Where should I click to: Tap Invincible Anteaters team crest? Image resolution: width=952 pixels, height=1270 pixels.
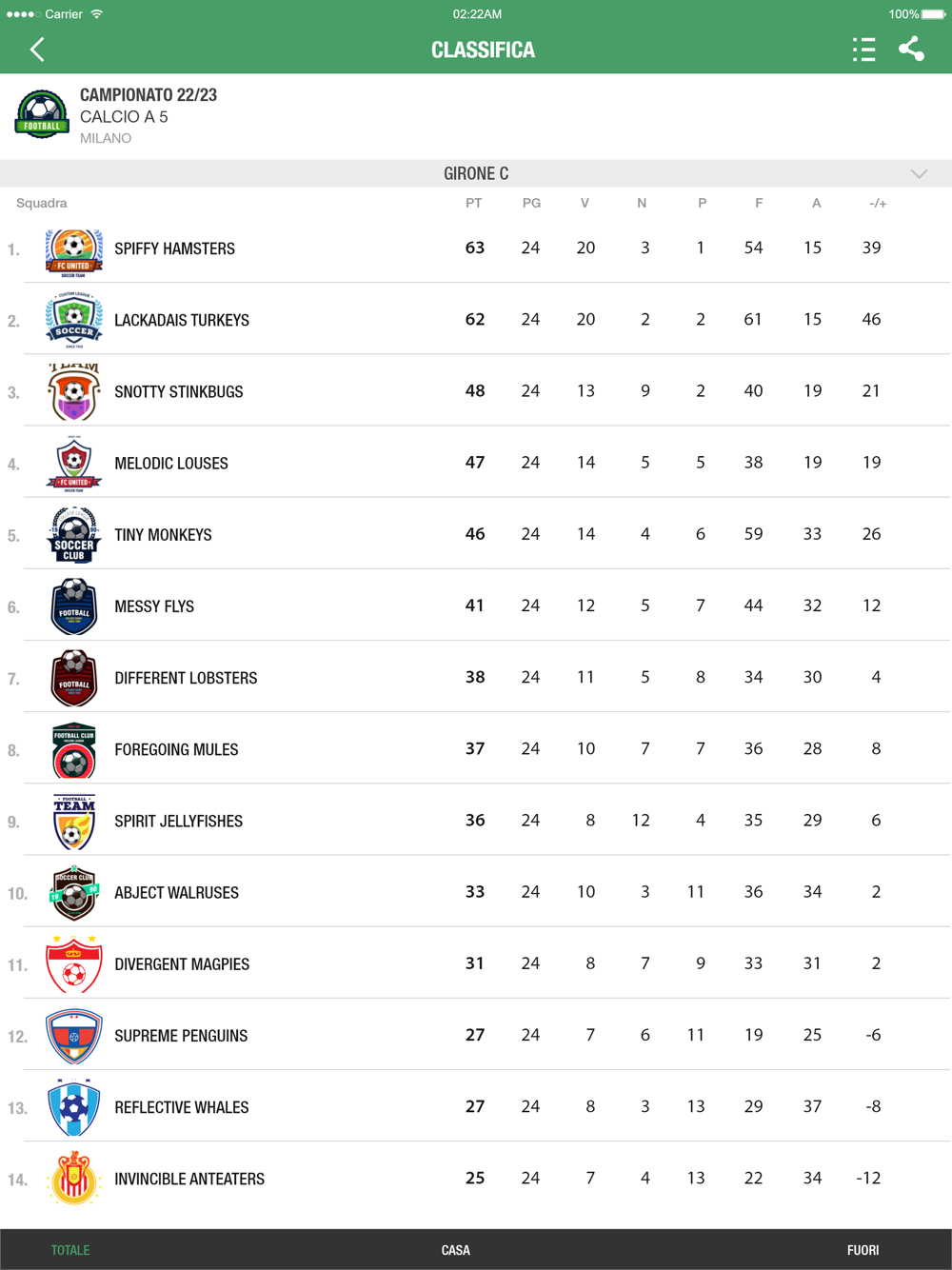pyautogui.click(x=74, y=1179)
